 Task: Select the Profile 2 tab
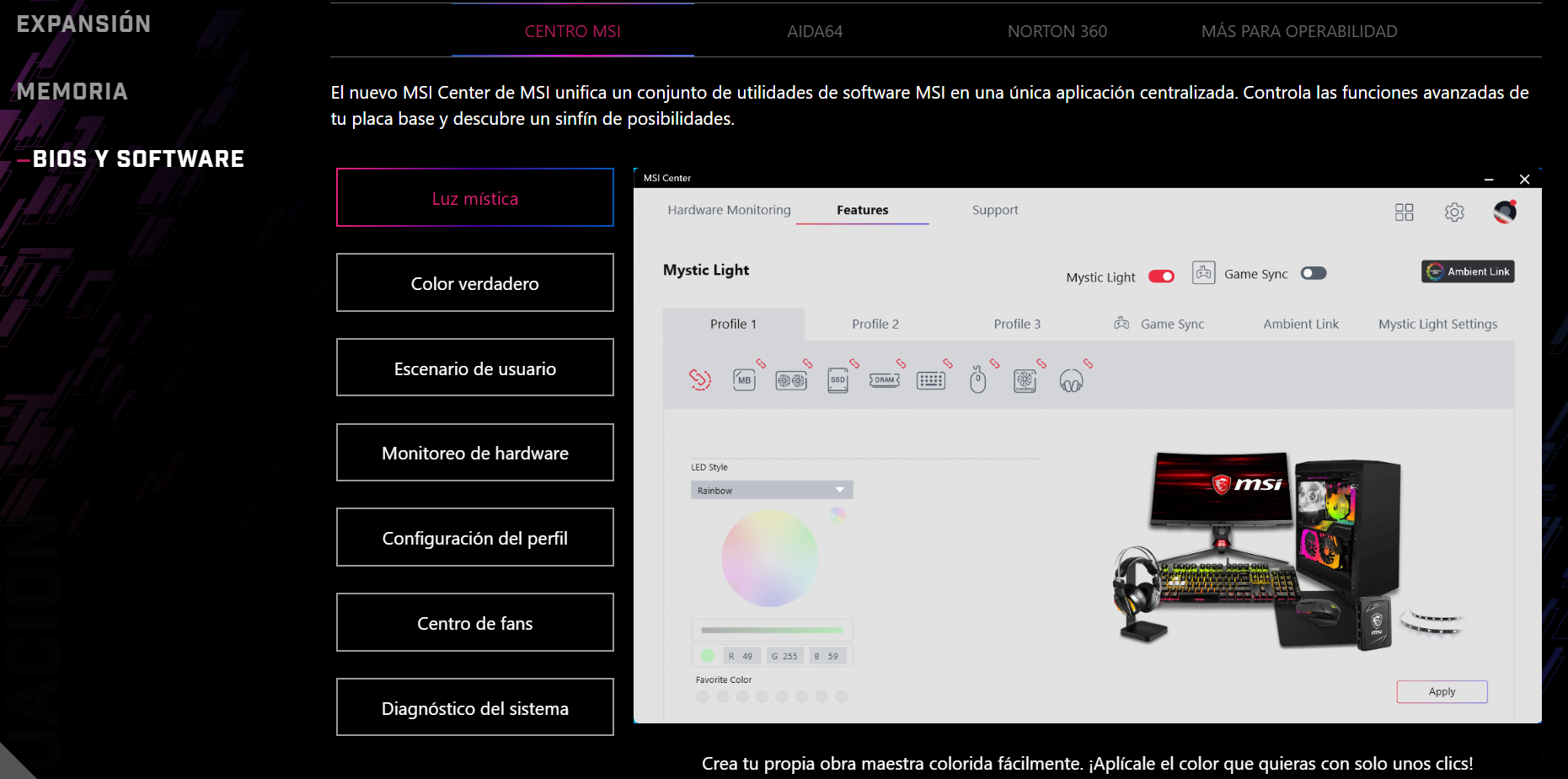tap(875, 324)
